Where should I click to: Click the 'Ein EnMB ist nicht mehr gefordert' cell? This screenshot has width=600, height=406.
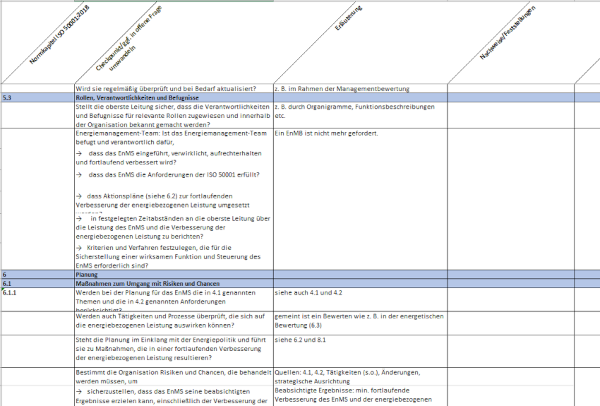click(x=358, y=134)
